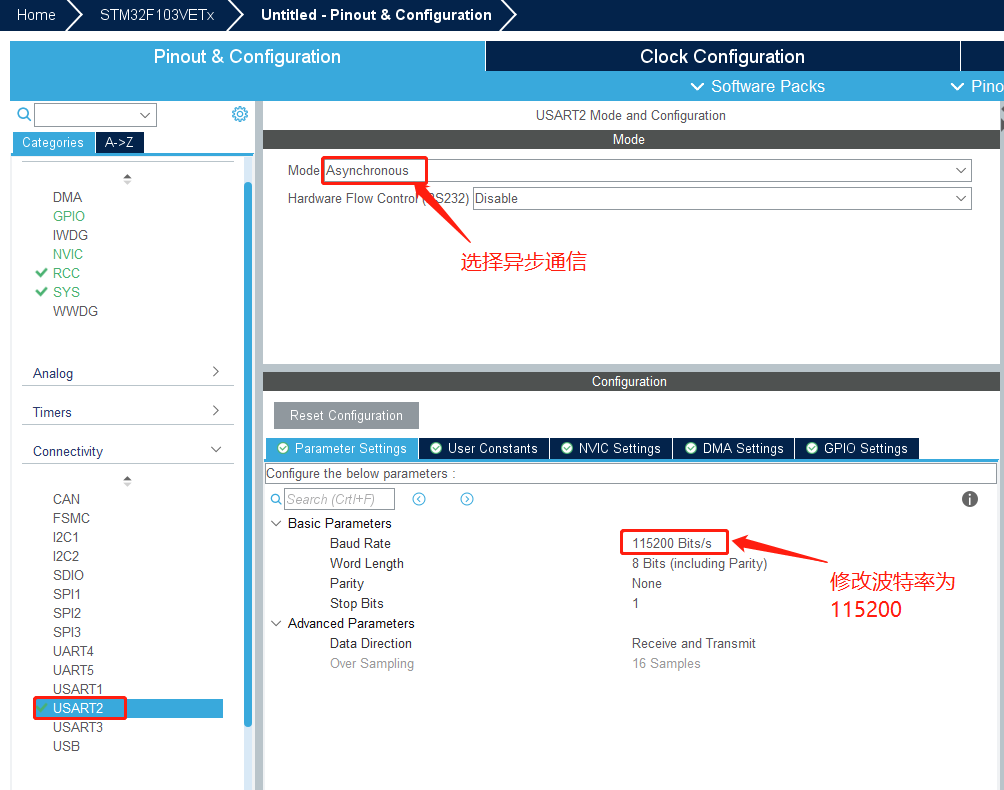
Task: Collapse the System Core list arrow
Action: [127, 179]
